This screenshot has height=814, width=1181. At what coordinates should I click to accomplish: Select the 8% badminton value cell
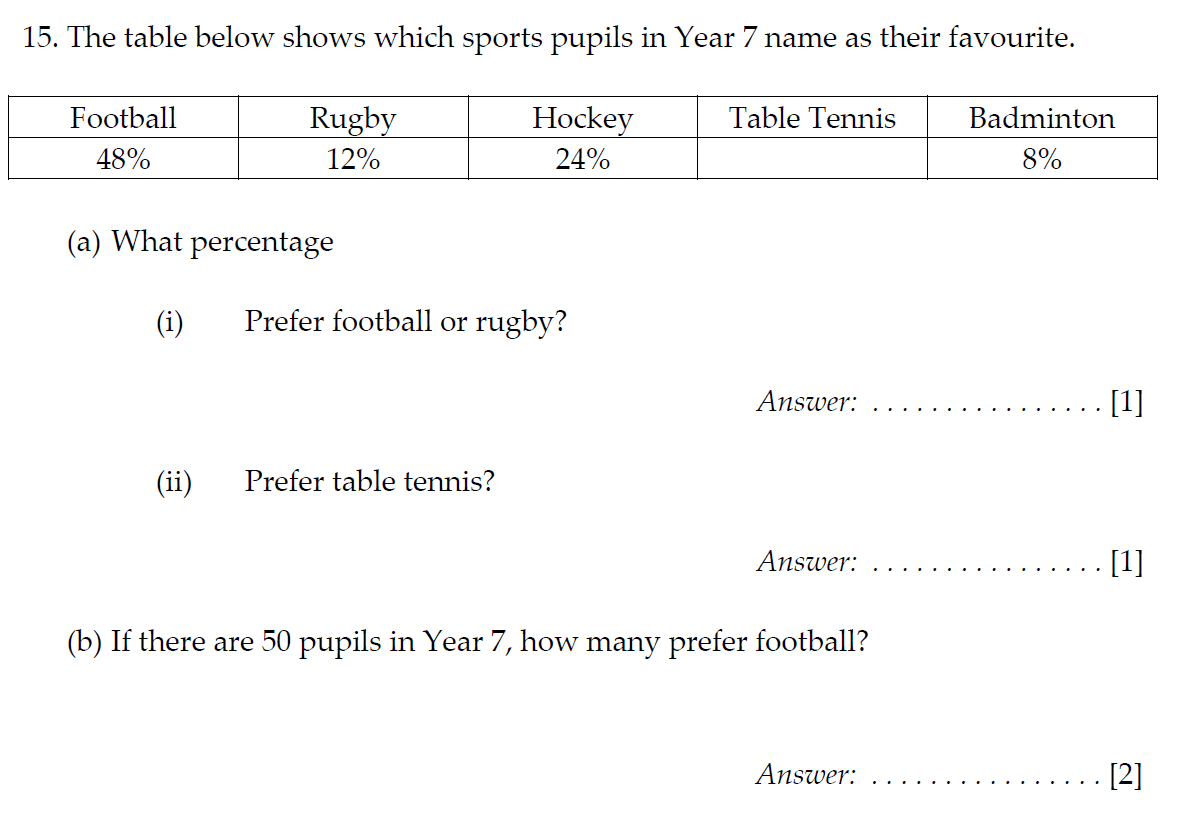tap(1042, 159)
